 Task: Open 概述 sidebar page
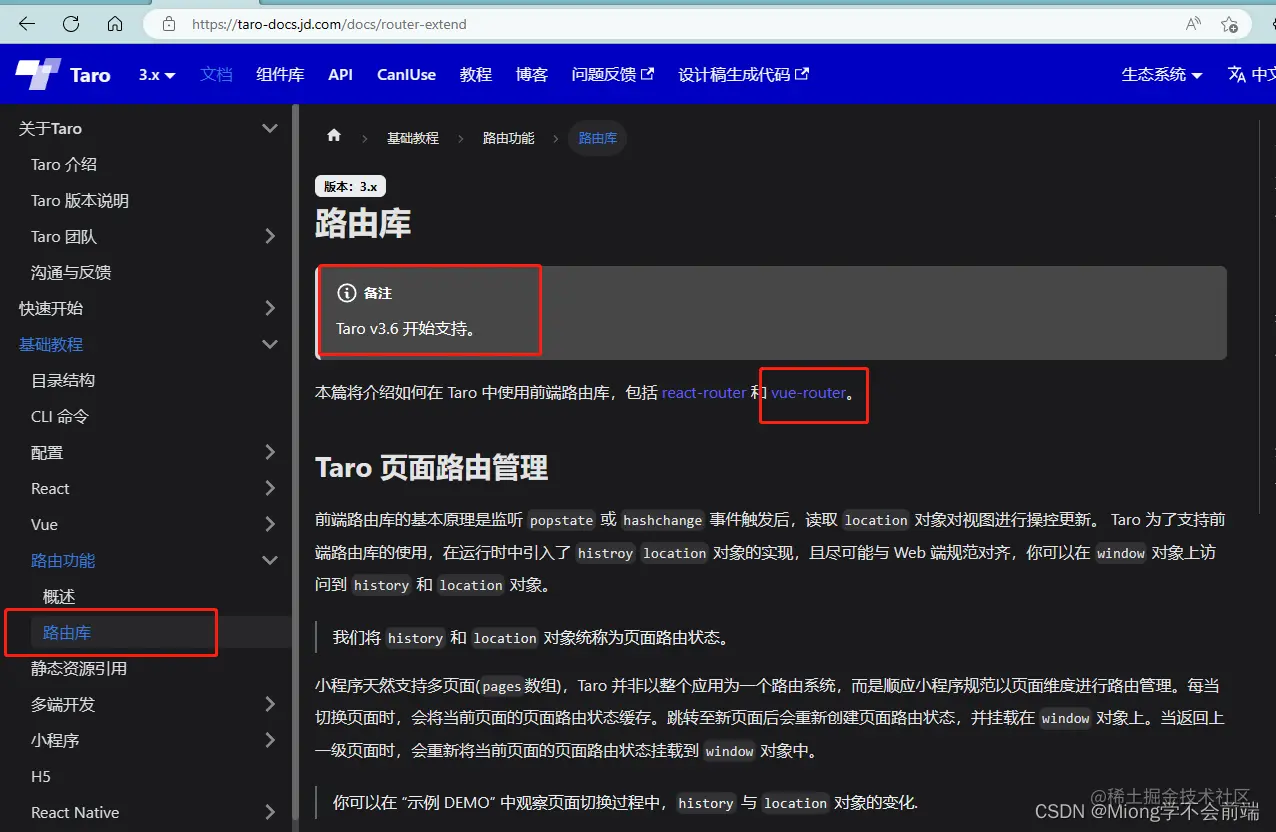59,597
